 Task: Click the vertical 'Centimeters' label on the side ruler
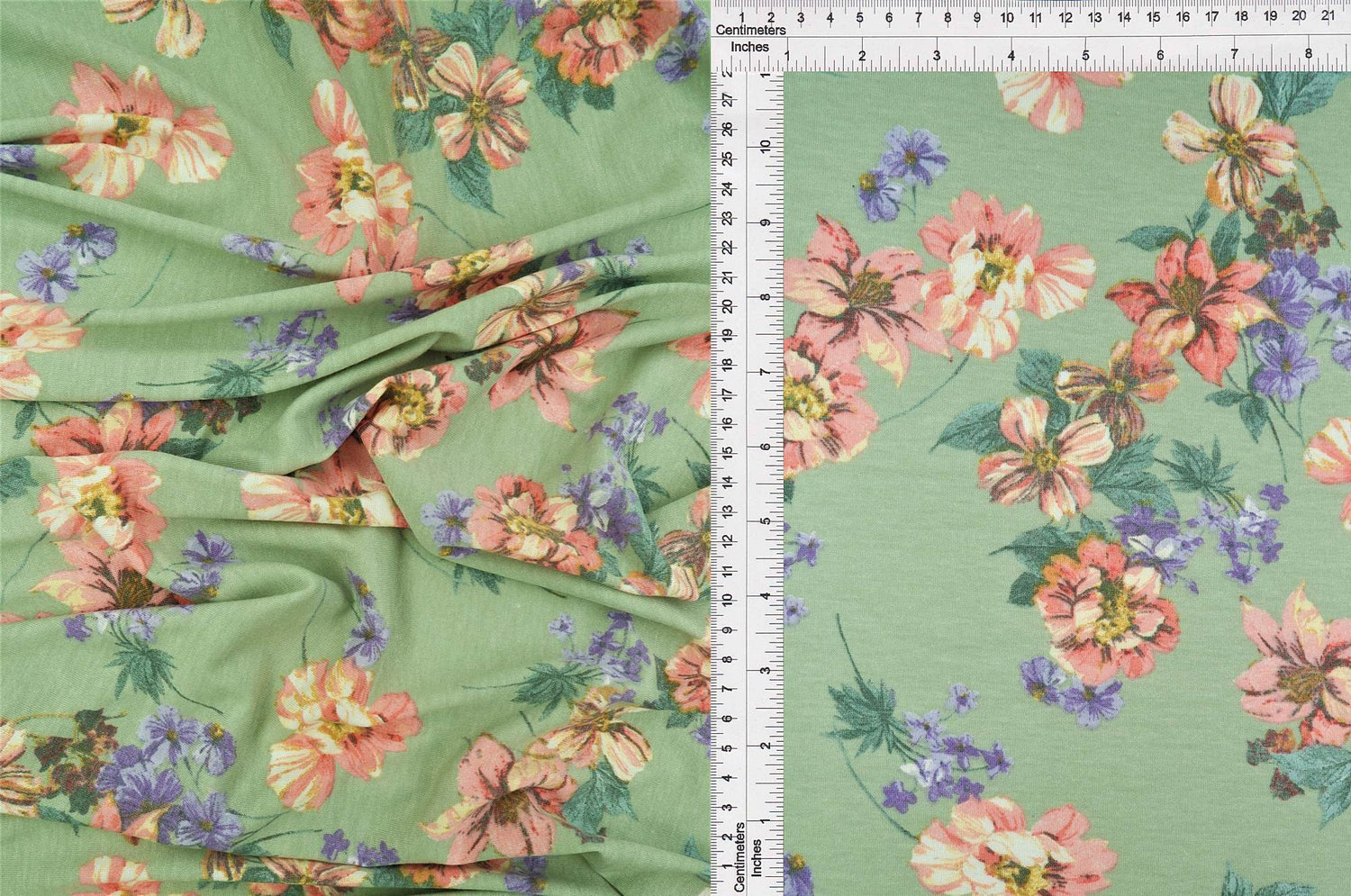pyautogui.click(x=739, y=856)
